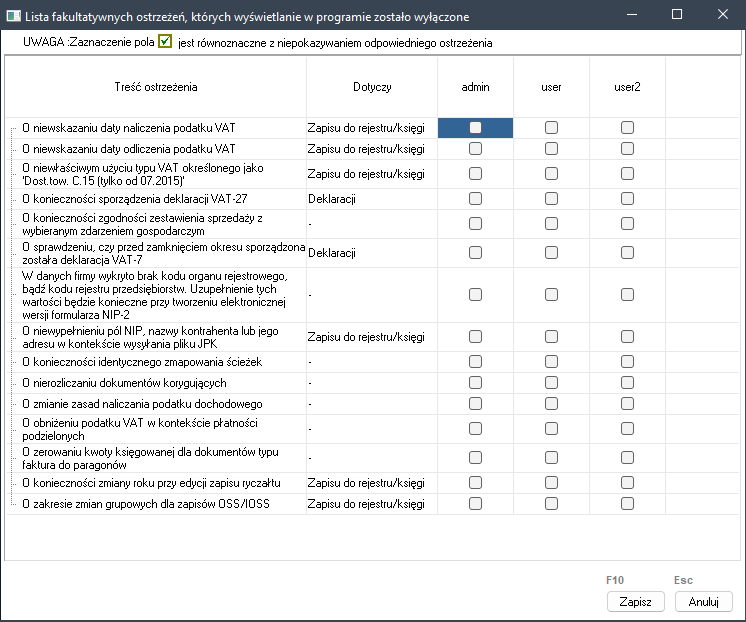This screenshot has height=622, width=746.
Task: Tick user2 checkbox for 'formularza NIP-2' warning
Action: coord(627,295)
